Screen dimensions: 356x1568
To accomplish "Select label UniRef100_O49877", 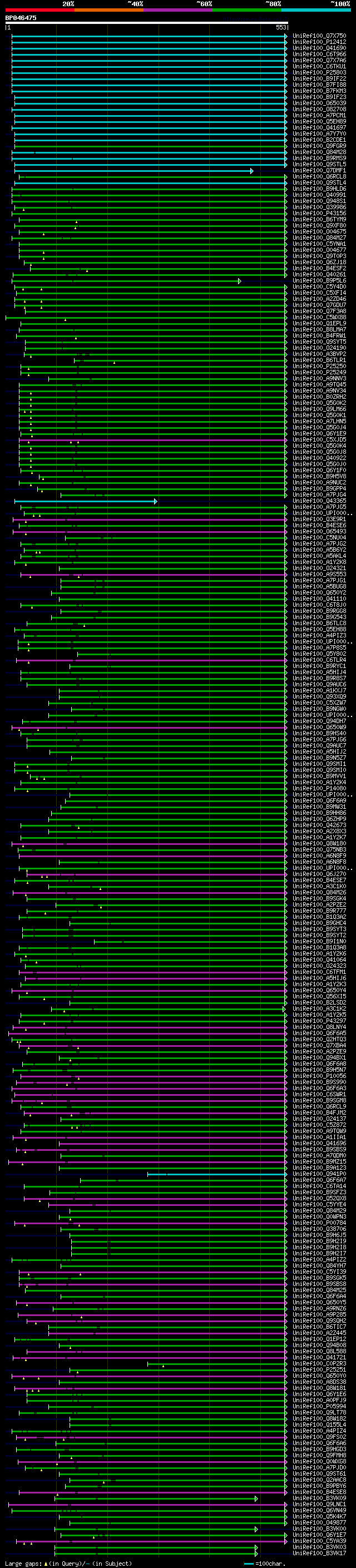I will tap(319, 1522).
